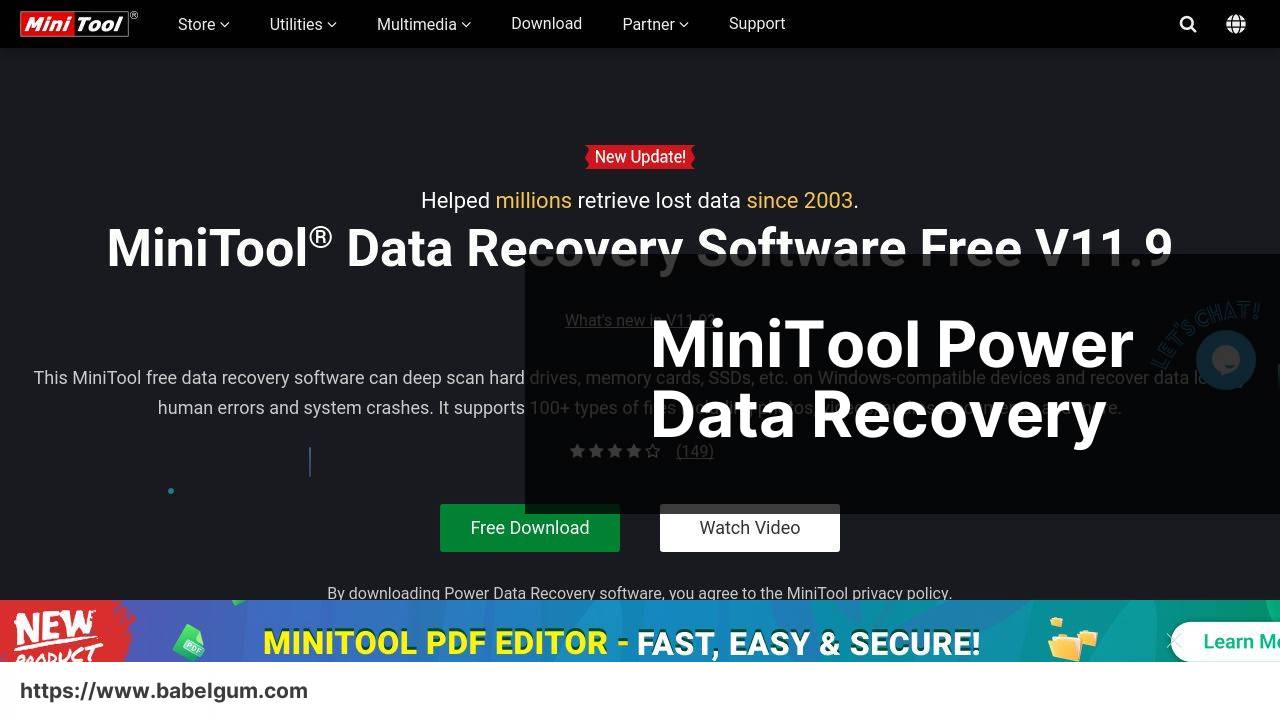The image size is (1280, 720).
Task: Open the Let's Chat bubble
Action: pos(1226,359)
